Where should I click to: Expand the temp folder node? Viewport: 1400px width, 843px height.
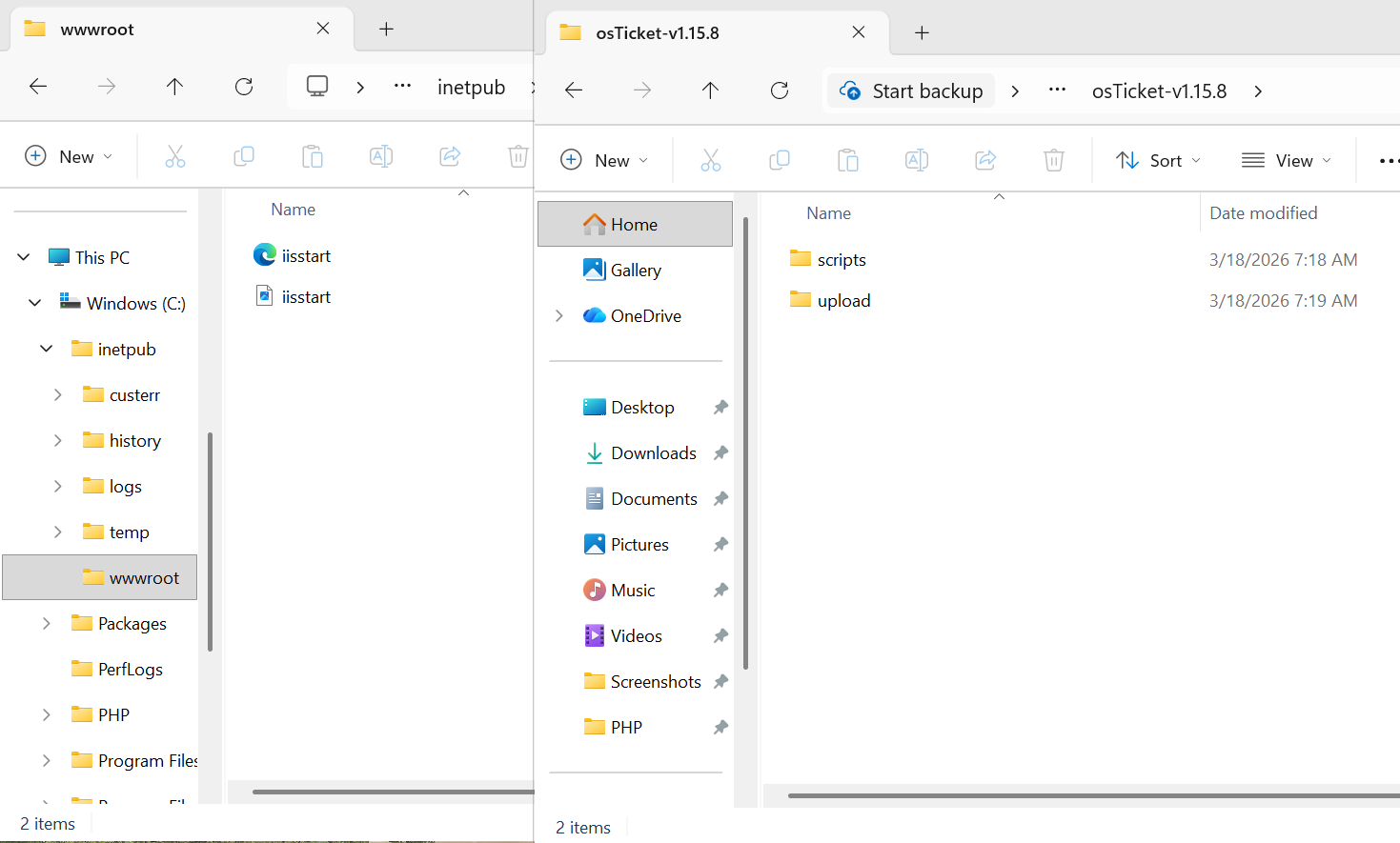point(58,532)
